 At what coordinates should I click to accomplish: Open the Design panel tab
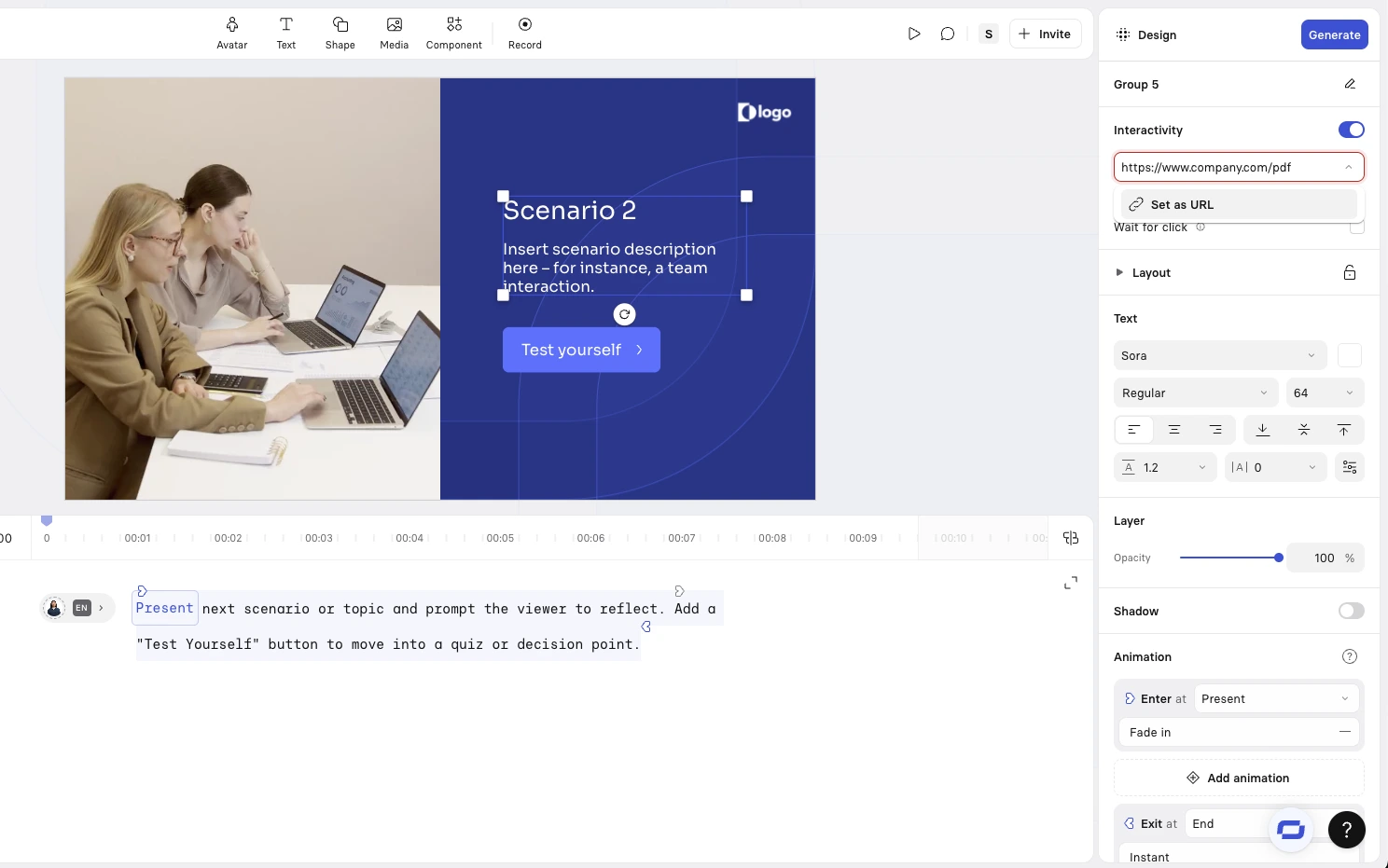pos(1146,34)
